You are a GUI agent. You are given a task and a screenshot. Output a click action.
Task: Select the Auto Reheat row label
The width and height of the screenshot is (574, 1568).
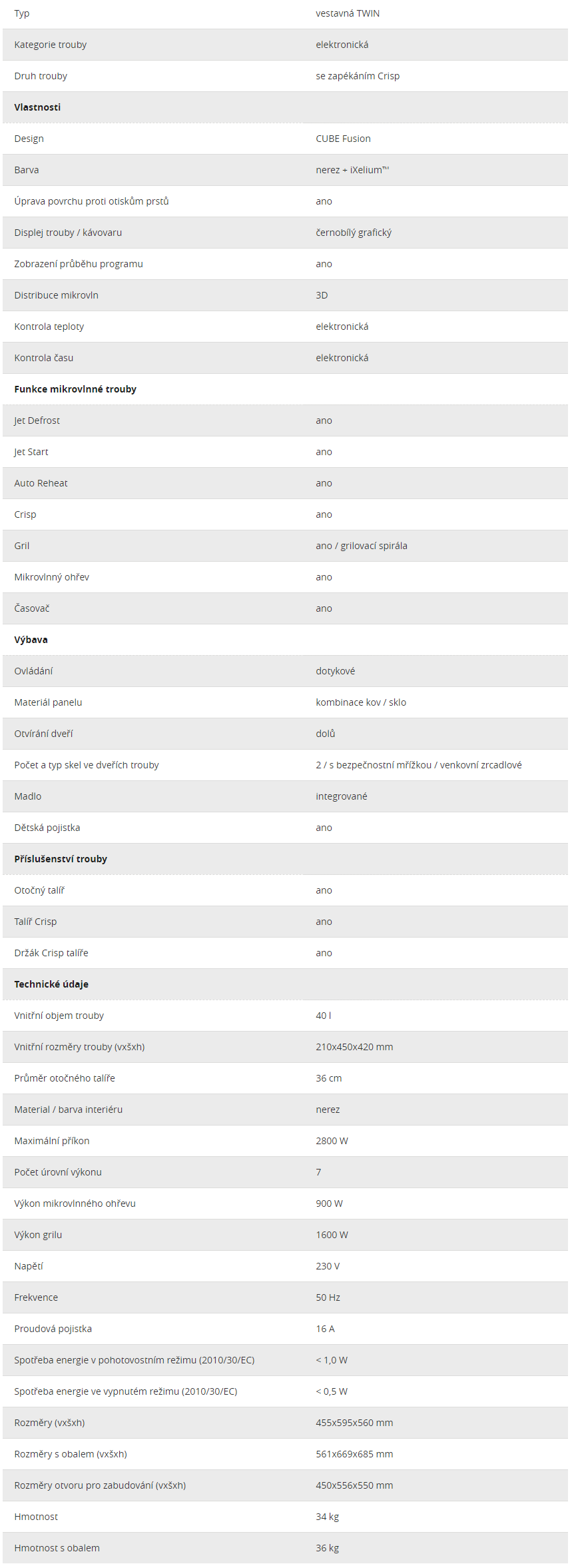pos(41,483)
